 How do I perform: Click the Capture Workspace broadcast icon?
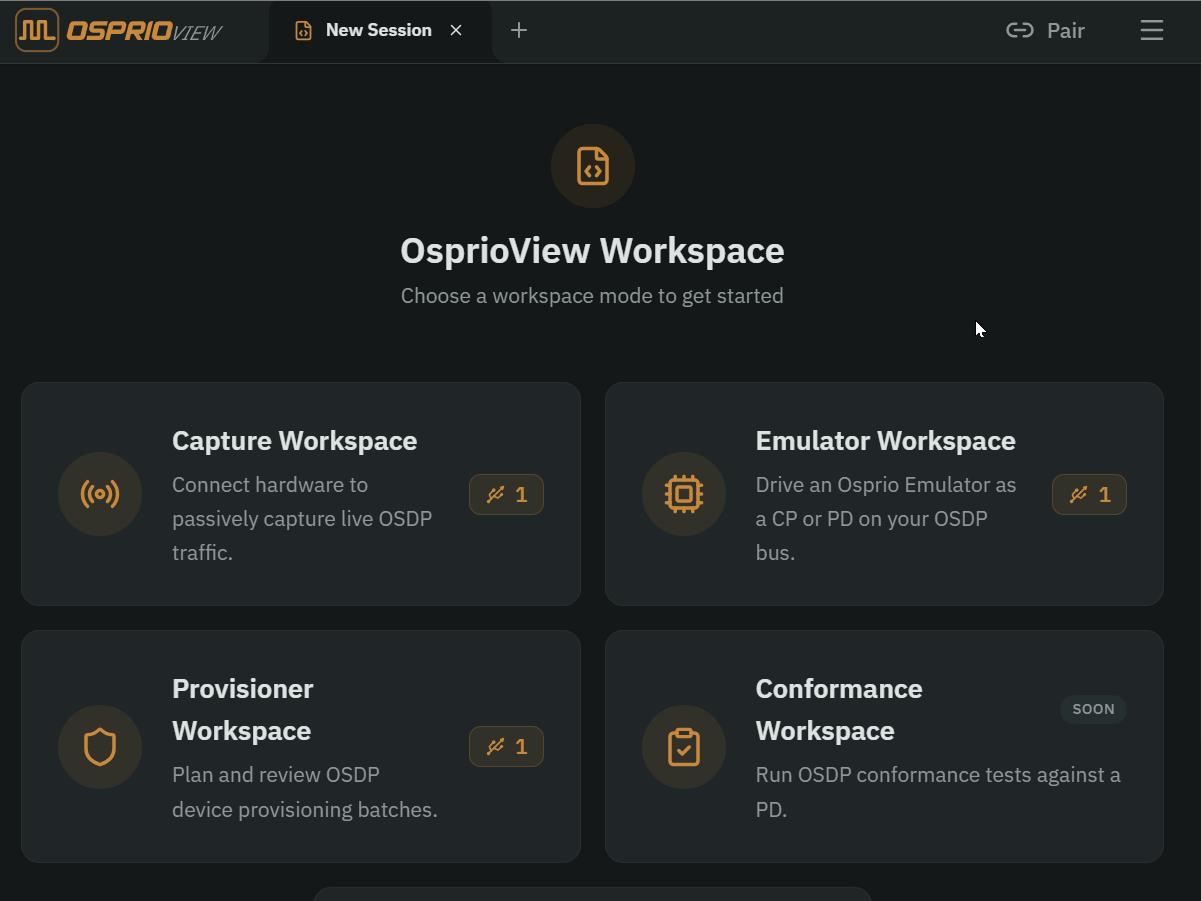(100, 494)
